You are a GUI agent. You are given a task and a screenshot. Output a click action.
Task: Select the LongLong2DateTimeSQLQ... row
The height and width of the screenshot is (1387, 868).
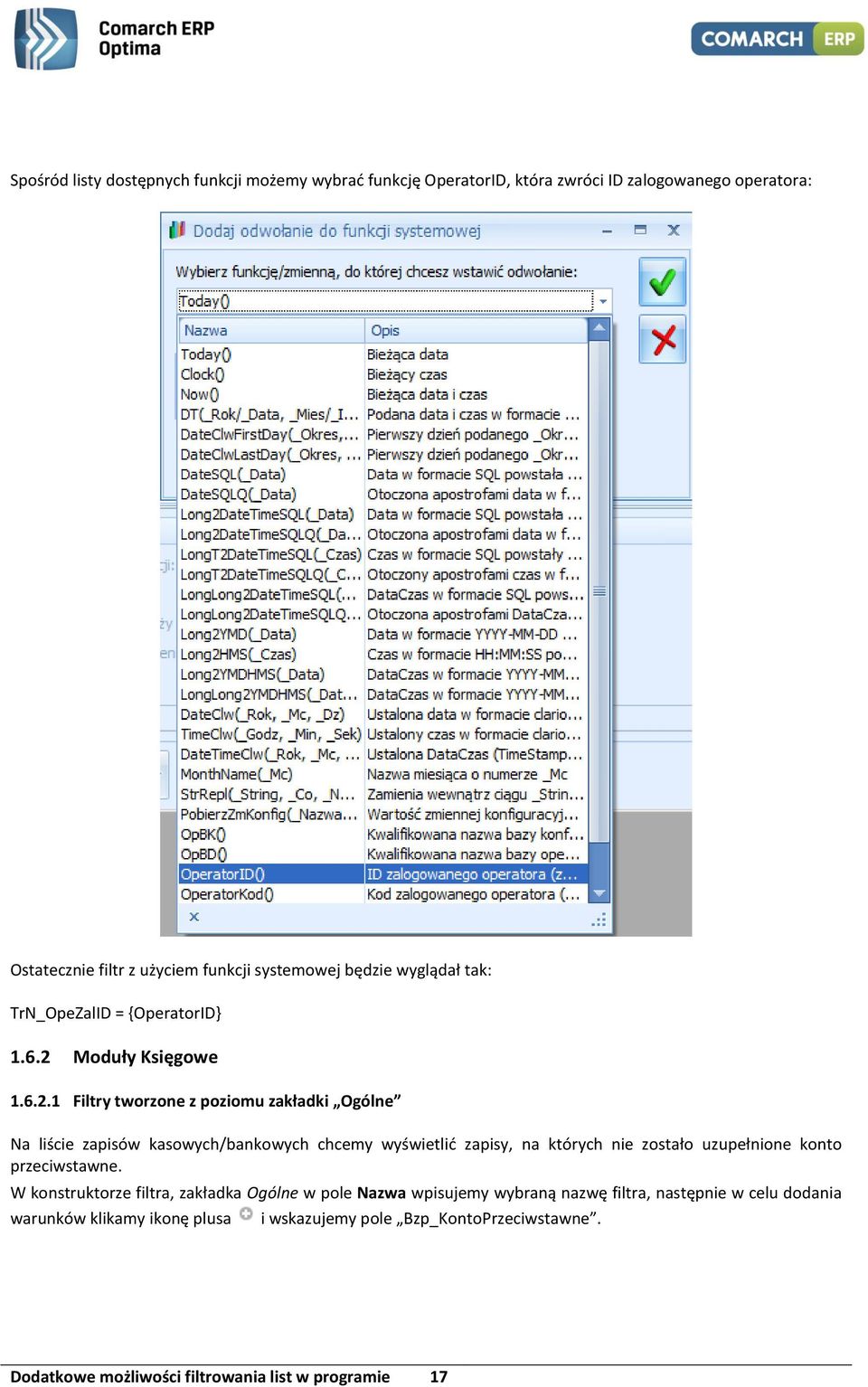tap(383, 614)
